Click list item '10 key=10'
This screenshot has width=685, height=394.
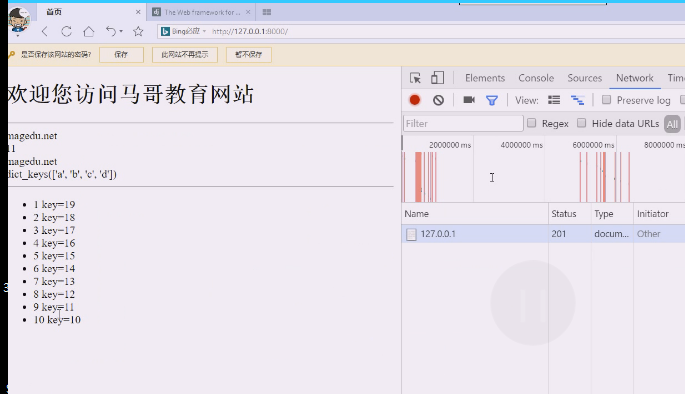tap(57, 320)
